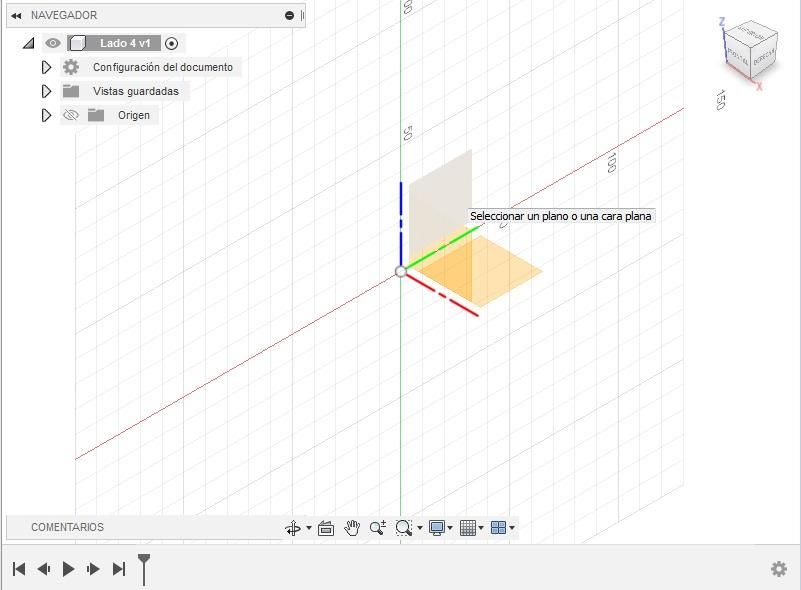Open display settings dropdown arrow
The image size is (801, 590).
pyautogui.click(x=450, y=528)
